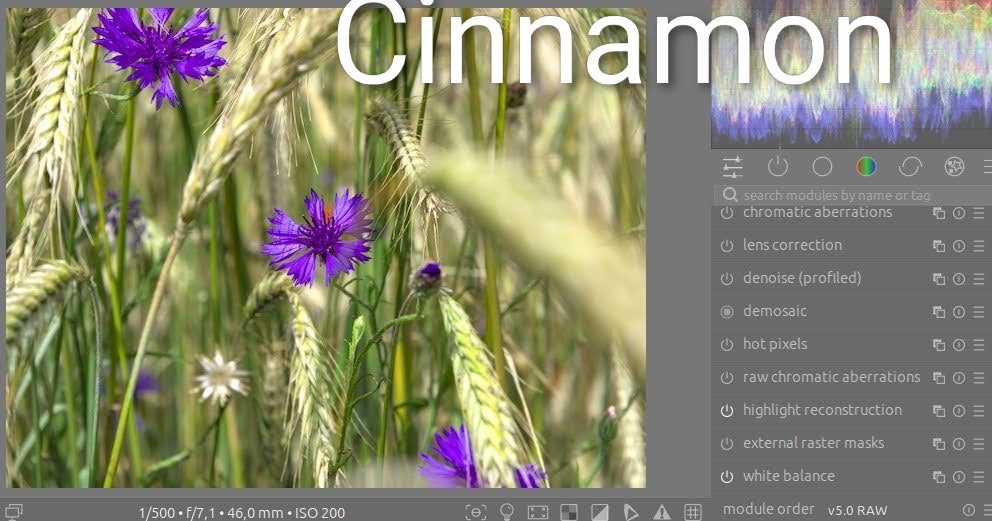Click the waveform histogram display
The width and height of the screenshot is (992, 521).
point(851,73)
